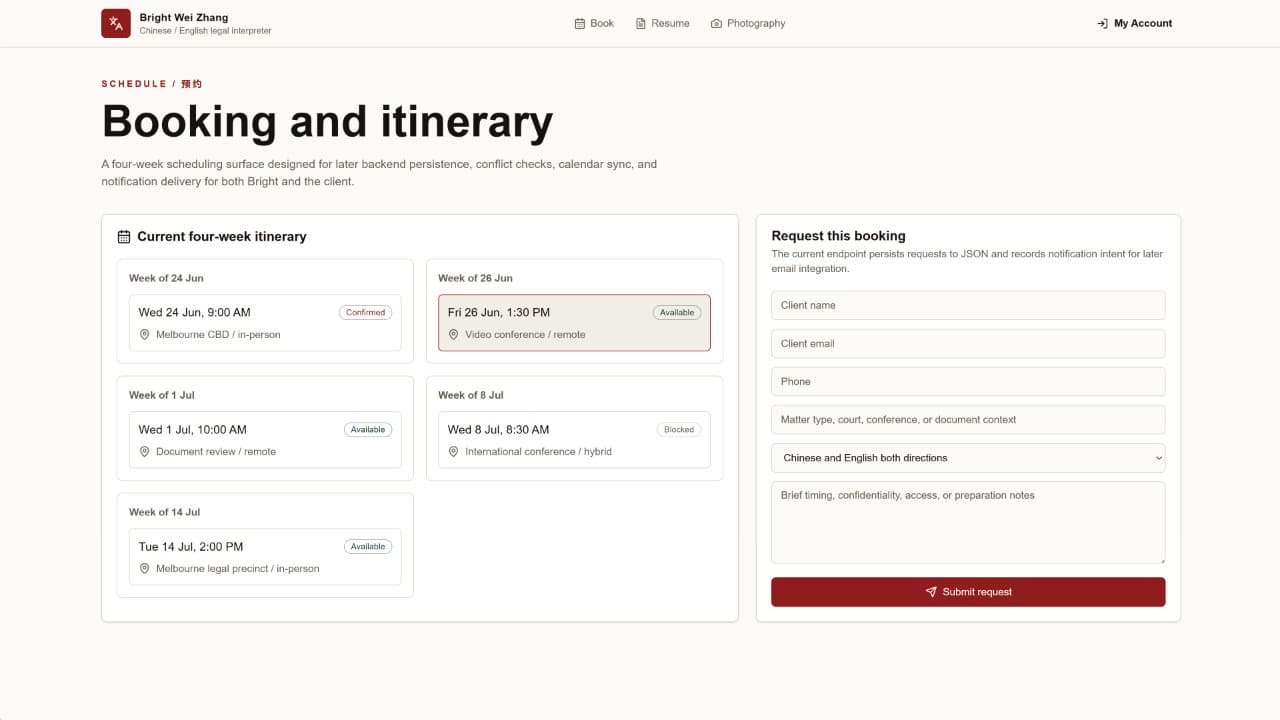Click the Week of 8 Jul heading
The width and height of the screenshot is (1280, 720).
tap(471, 395)
